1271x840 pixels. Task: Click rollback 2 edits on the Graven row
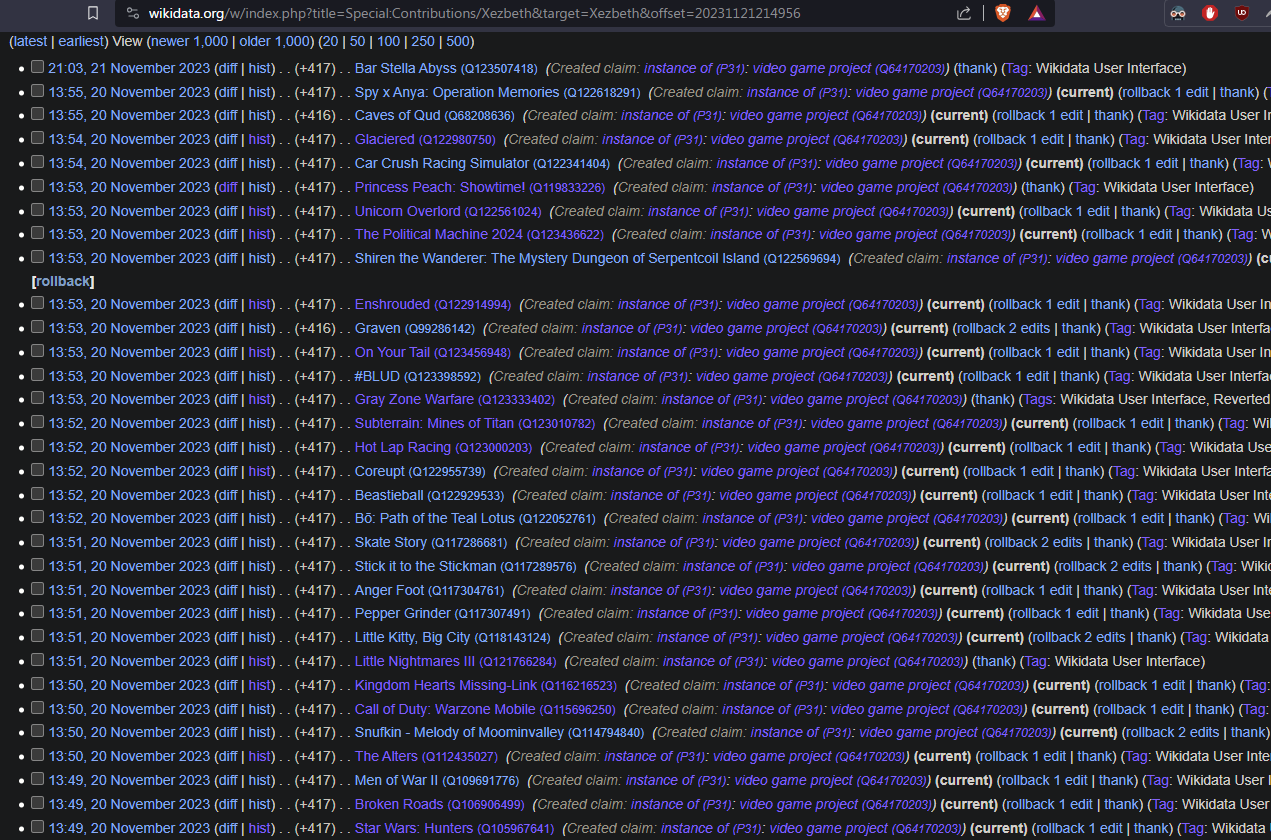pos(1004,328)
